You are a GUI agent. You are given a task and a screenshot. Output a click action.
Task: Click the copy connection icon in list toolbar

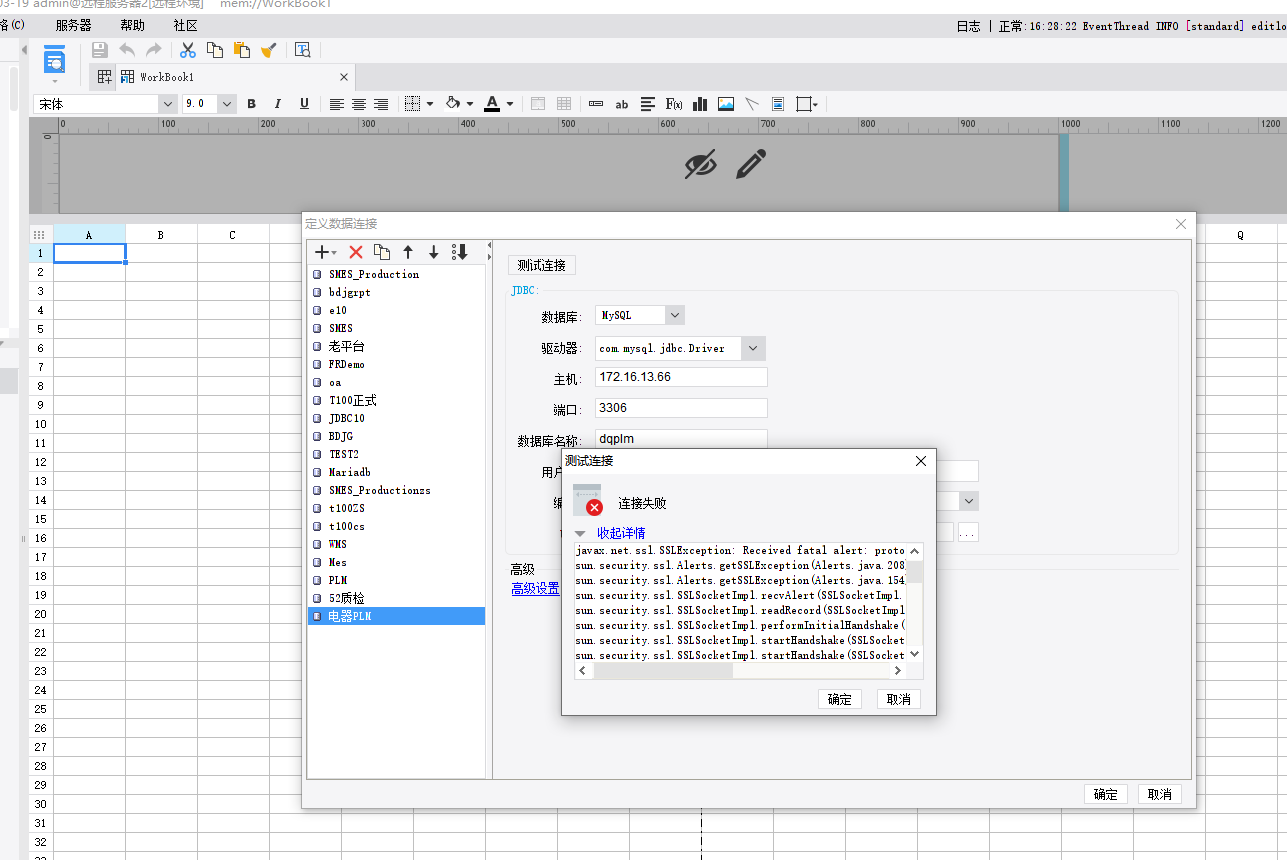381,253
